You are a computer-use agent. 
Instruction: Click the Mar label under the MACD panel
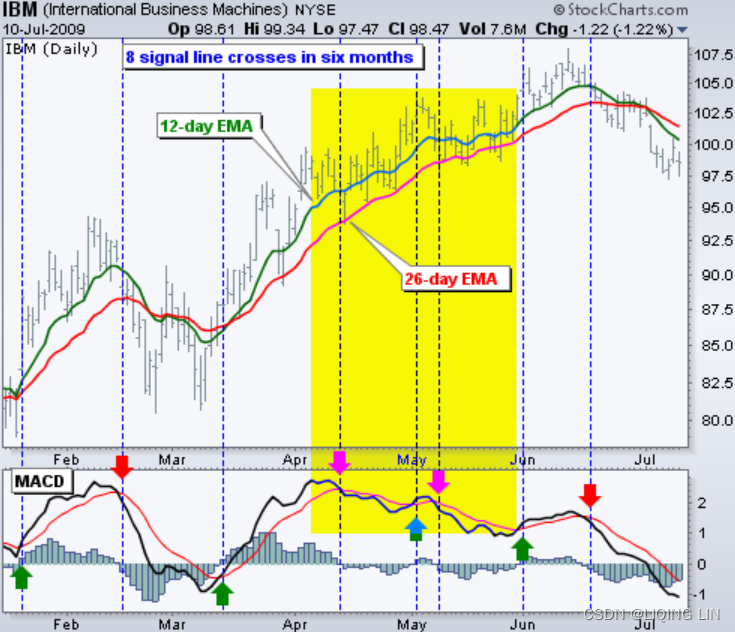[x=172, y=624]
